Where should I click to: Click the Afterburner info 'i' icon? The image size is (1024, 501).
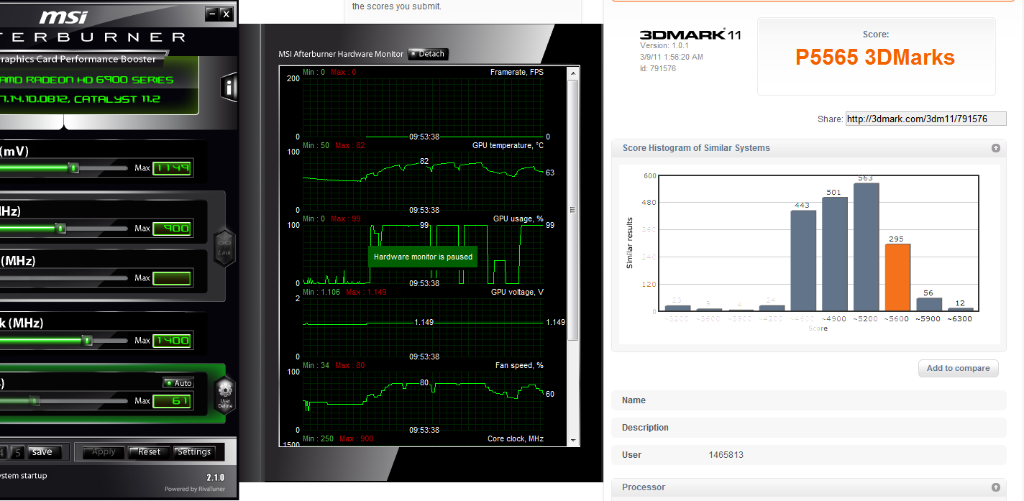(x=230, y=87)
